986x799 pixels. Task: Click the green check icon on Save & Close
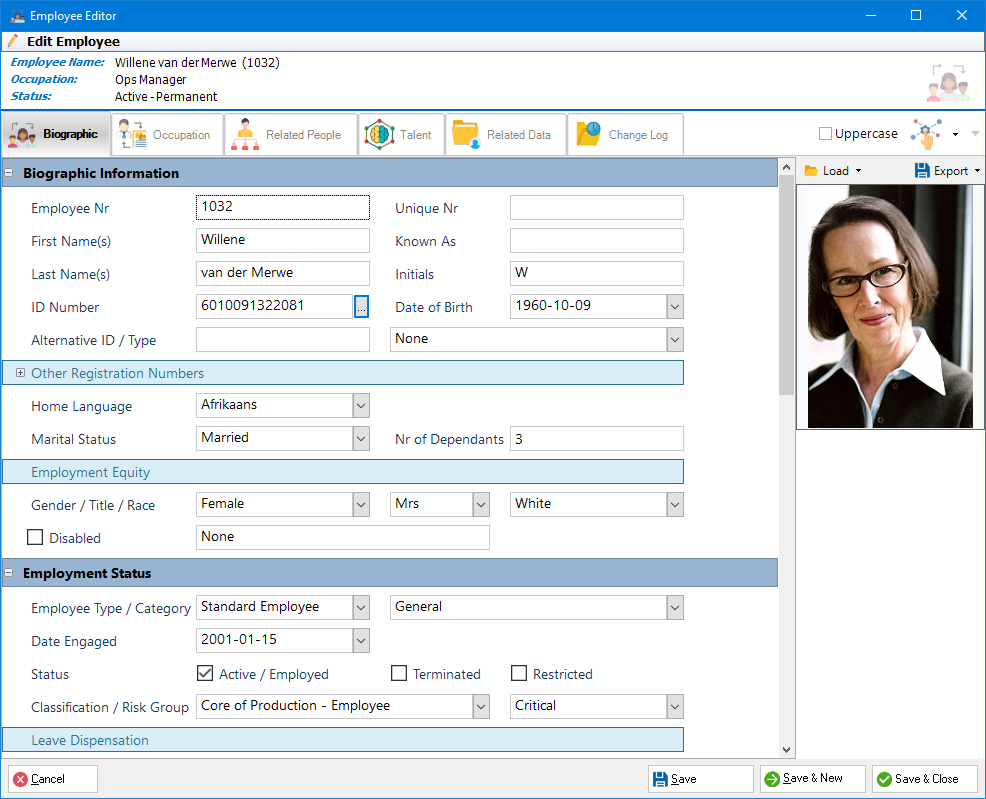884,779
